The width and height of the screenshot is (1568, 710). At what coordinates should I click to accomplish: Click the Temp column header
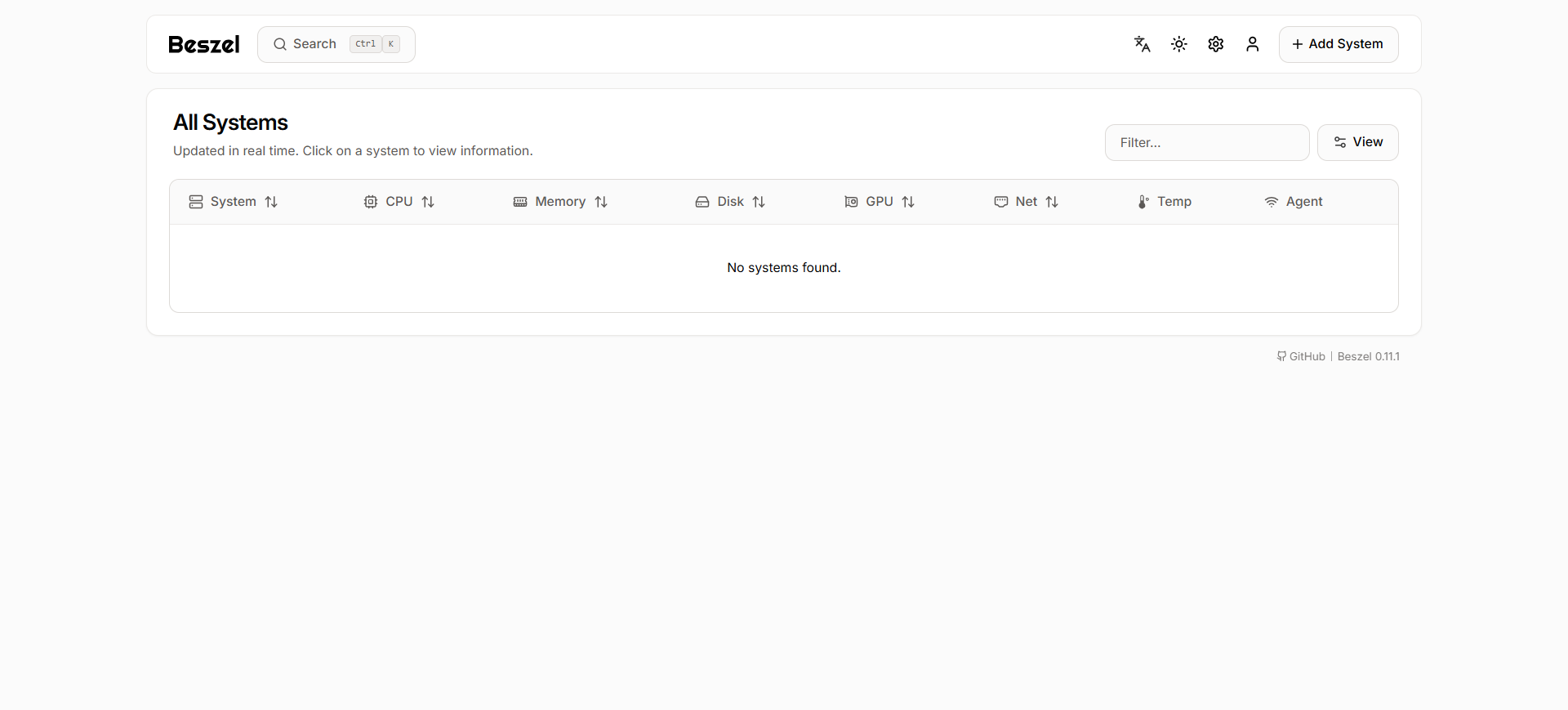click(x=1165, y=202)
